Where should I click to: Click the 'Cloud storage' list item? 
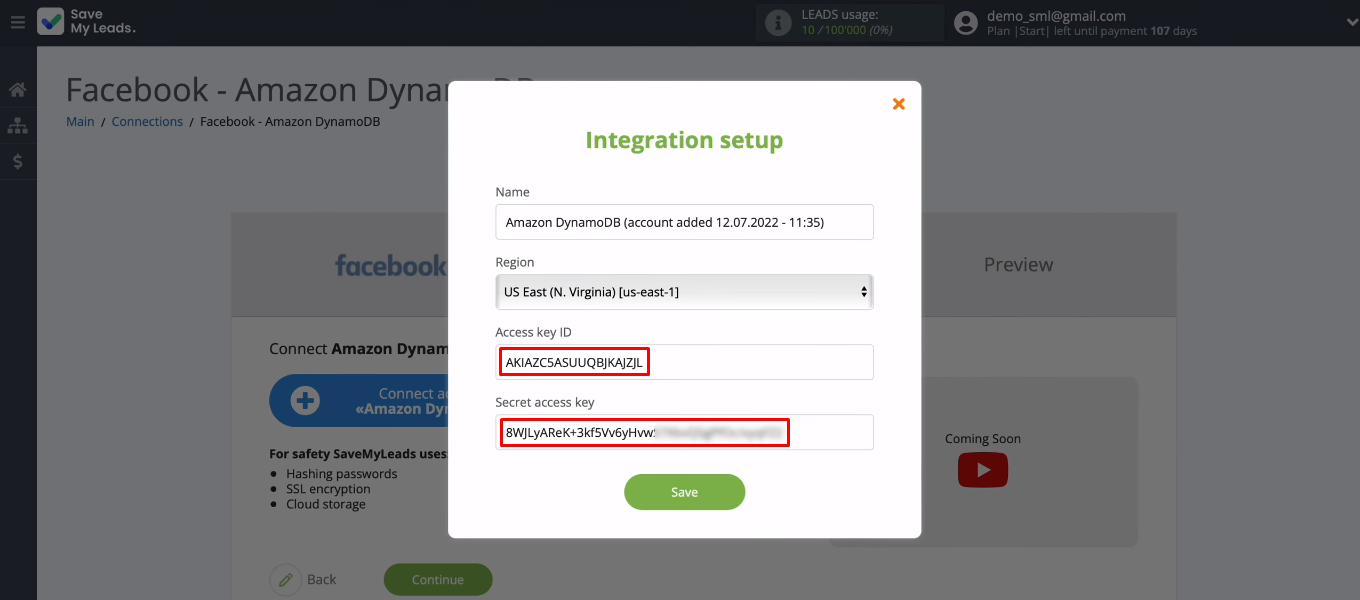(x=326, y=504)
